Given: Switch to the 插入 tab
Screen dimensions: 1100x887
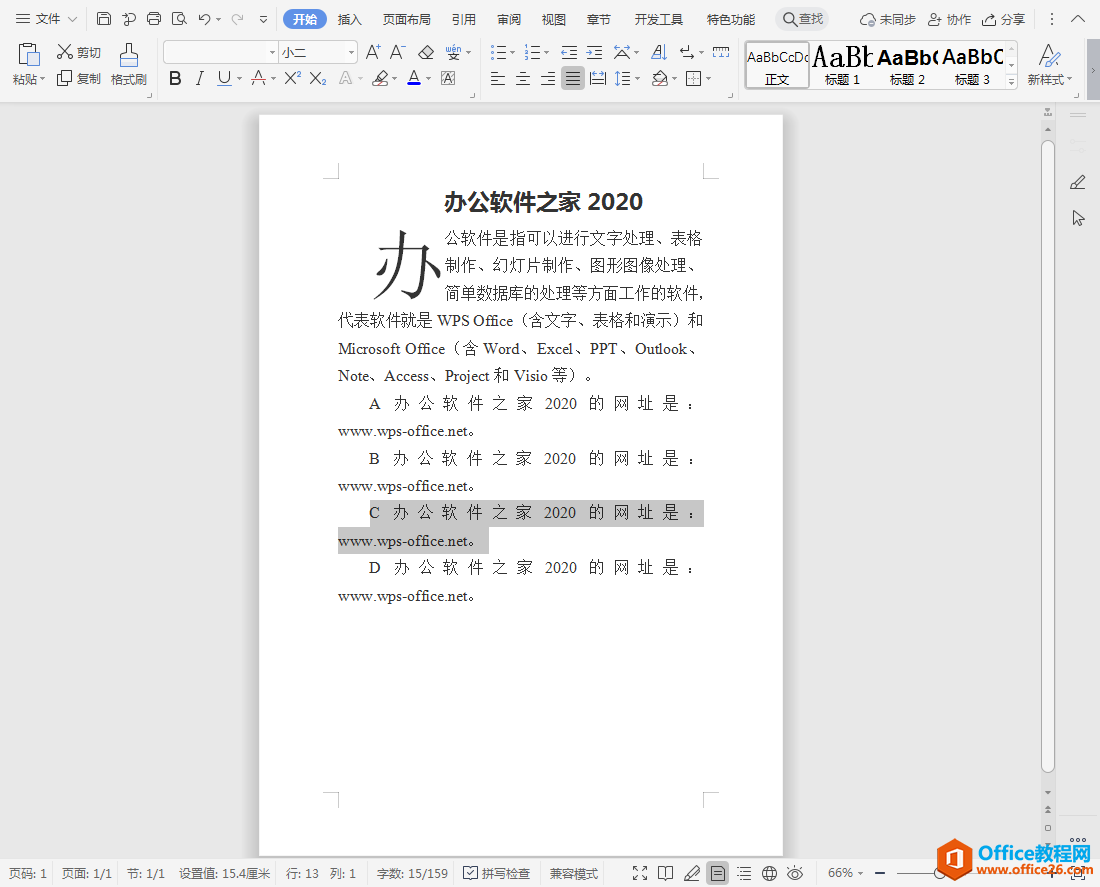Looking at the screenshot, I should 350,19.
